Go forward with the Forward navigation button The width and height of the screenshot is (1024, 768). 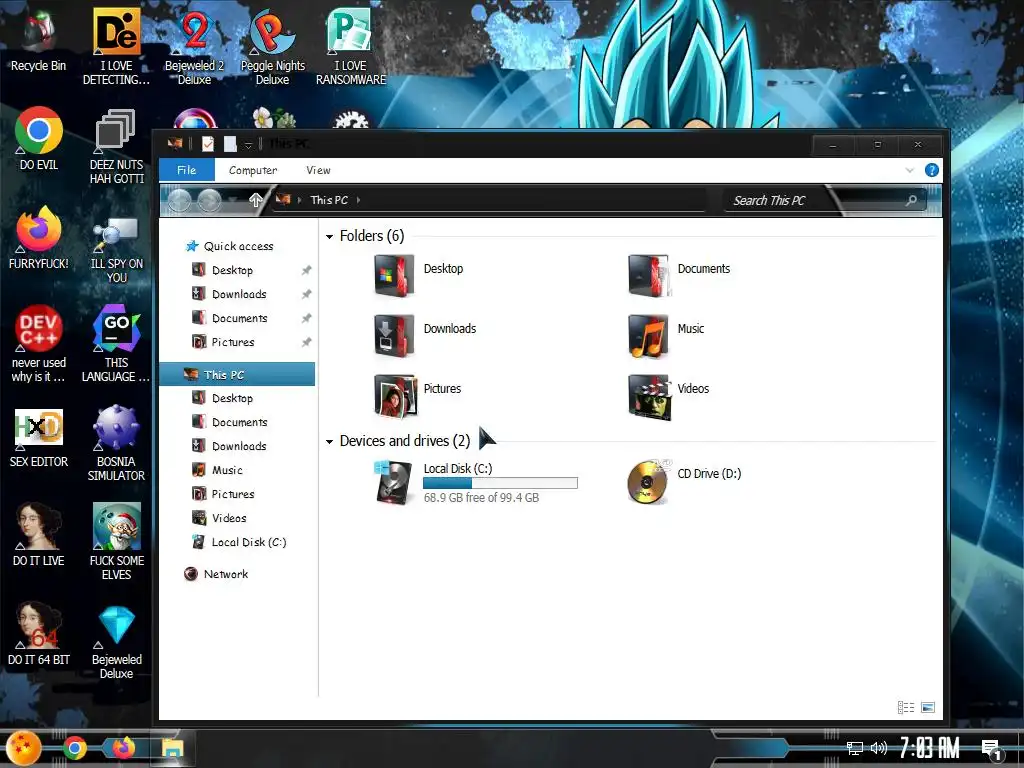[x=209, y=201]
